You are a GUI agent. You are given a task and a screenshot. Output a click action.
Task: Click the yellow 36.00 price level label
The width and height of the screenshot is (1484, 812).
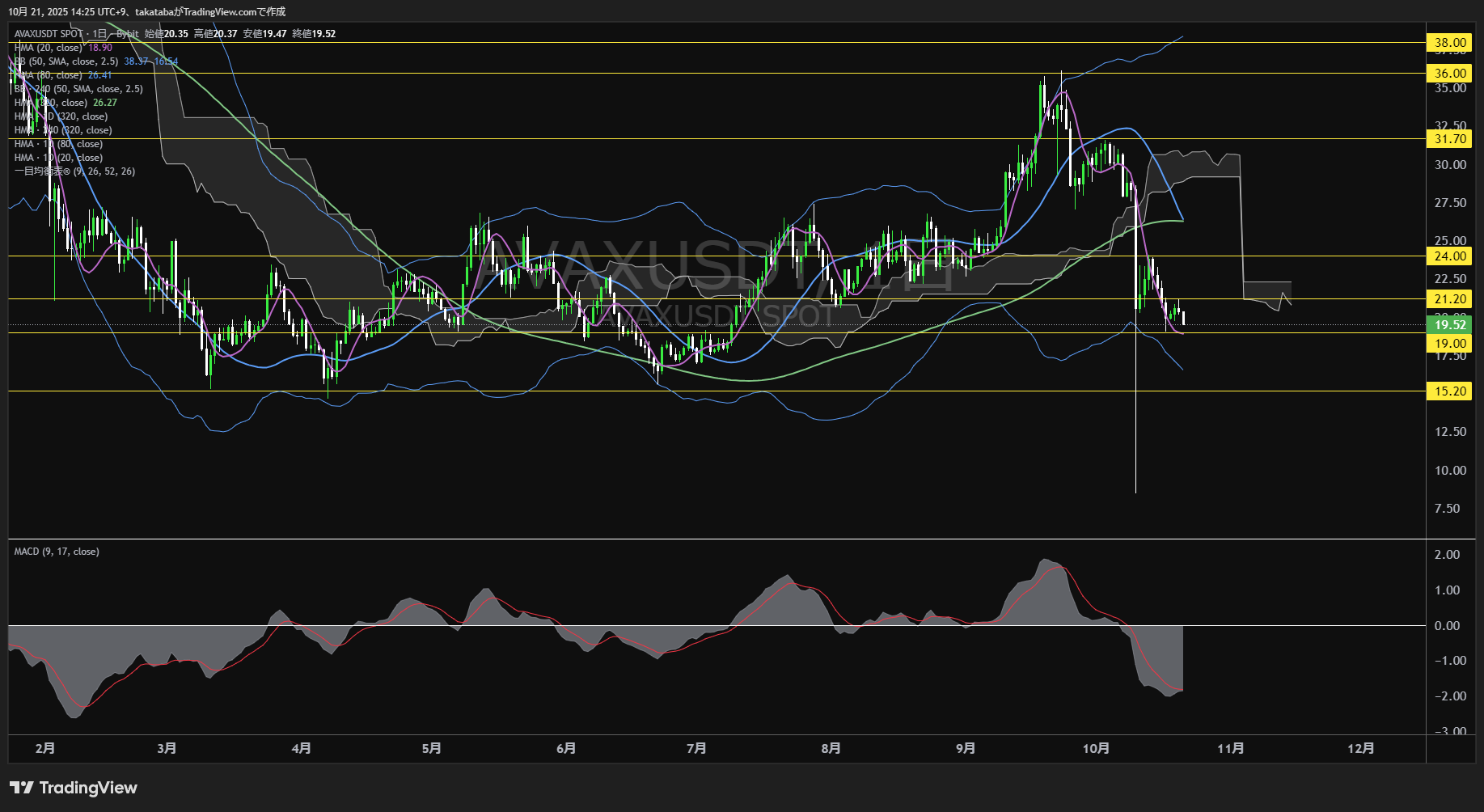click(x=1449, y=74)
